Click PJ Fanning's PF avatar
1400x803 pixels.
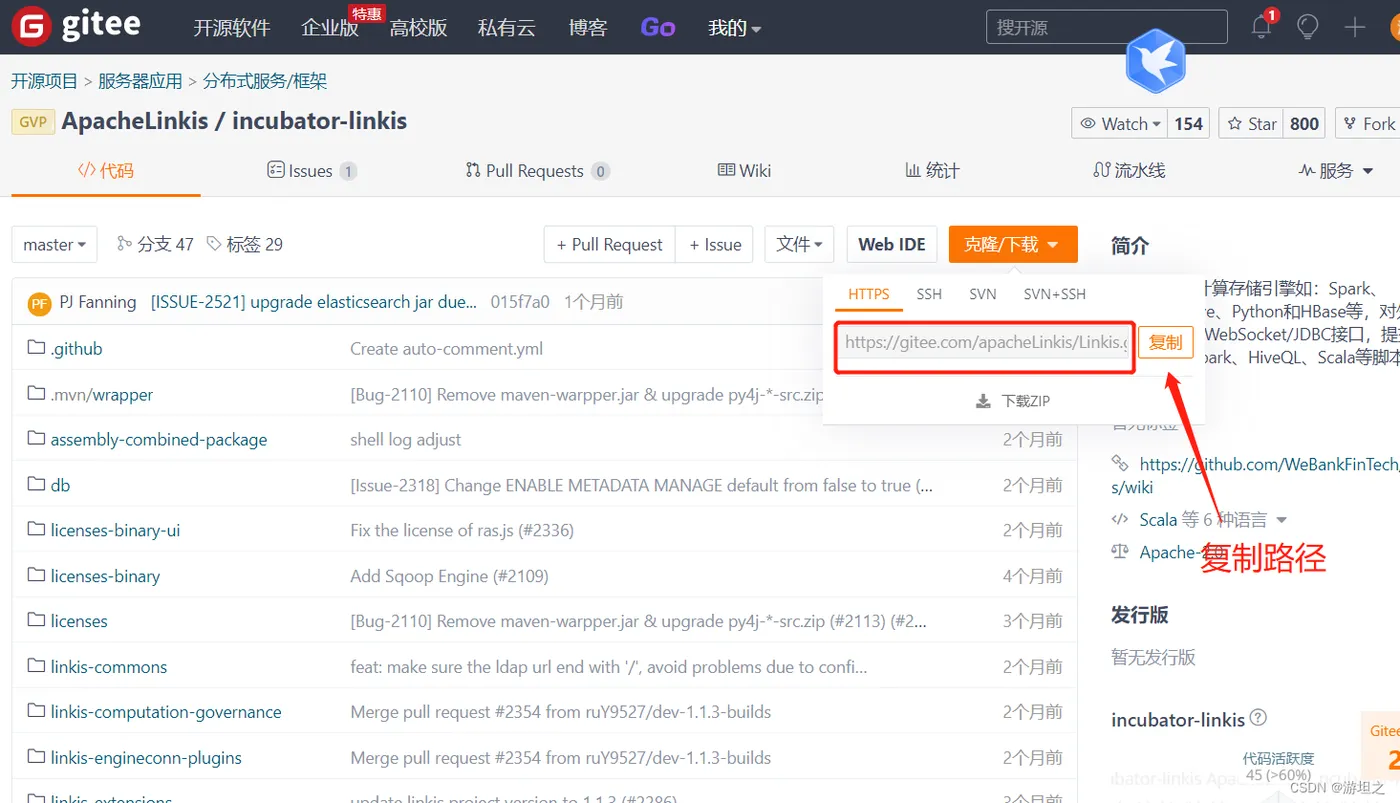click(x=40, y=303)
